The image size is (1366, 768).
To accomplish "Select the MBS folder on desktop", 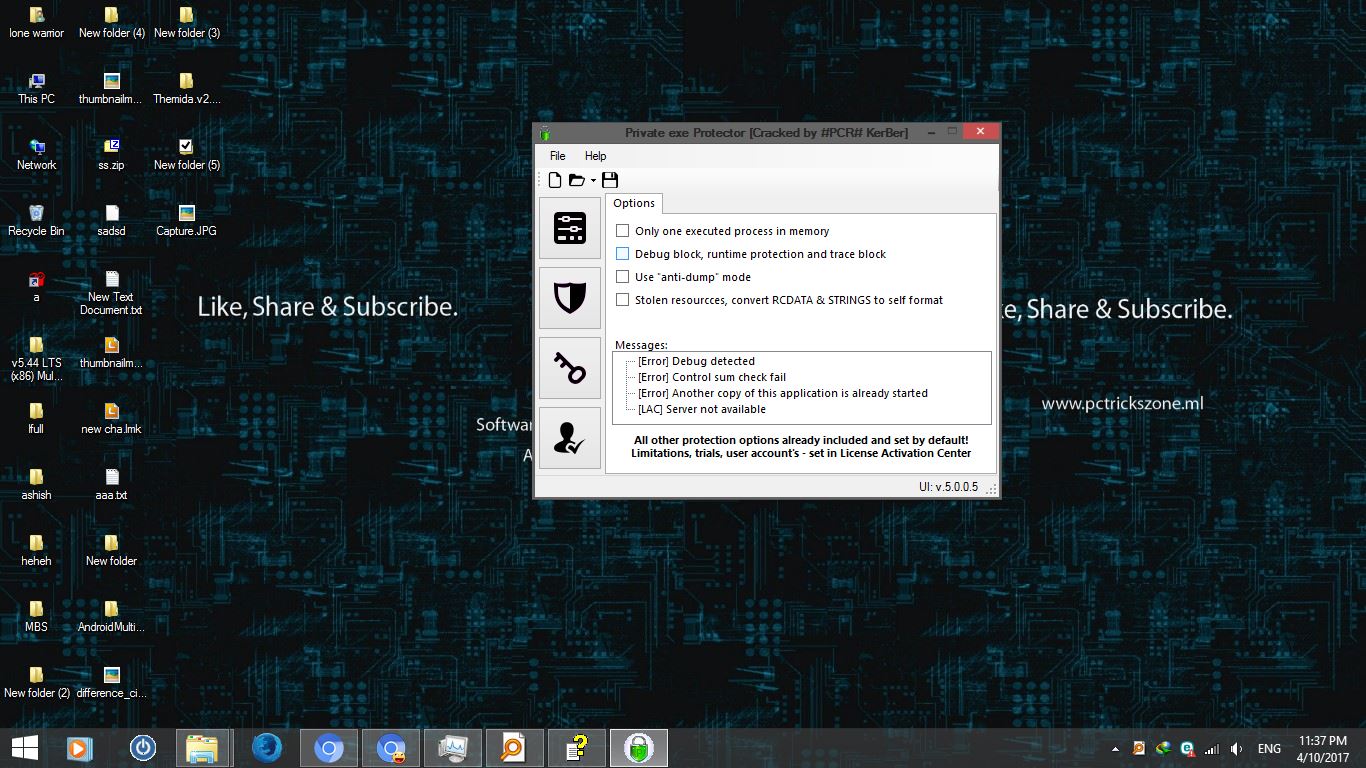I will click(x=36, y=617).
